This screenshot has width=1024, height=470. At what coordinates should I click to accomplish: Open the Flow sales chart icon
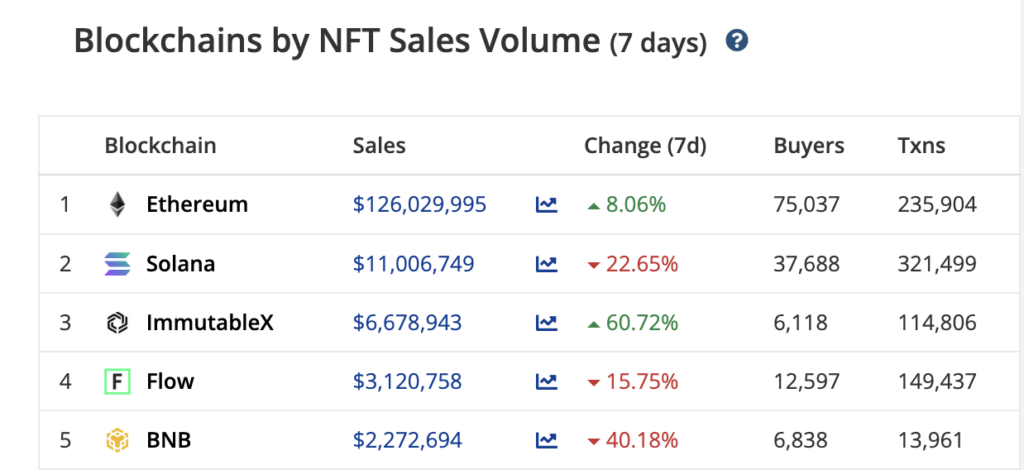coord(546,381)
